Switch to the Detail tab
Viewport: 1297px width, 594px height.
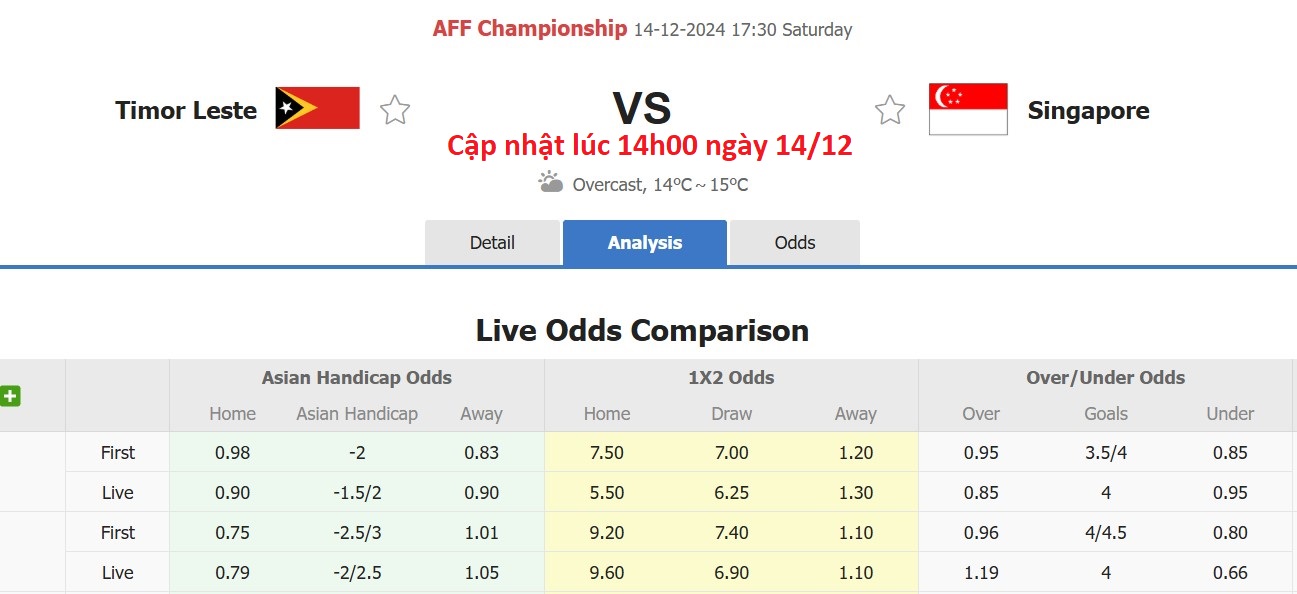(x=493, y=242)
